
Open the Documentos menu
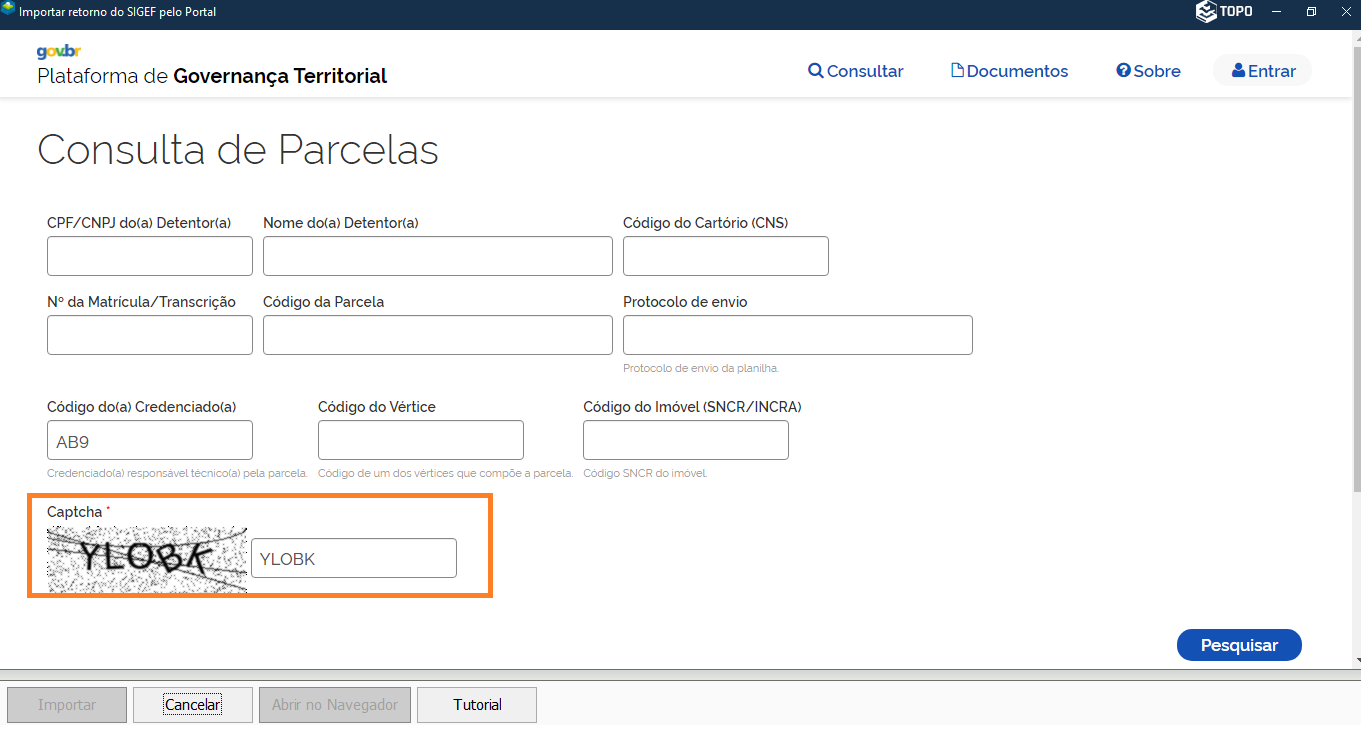[1010, 71]
